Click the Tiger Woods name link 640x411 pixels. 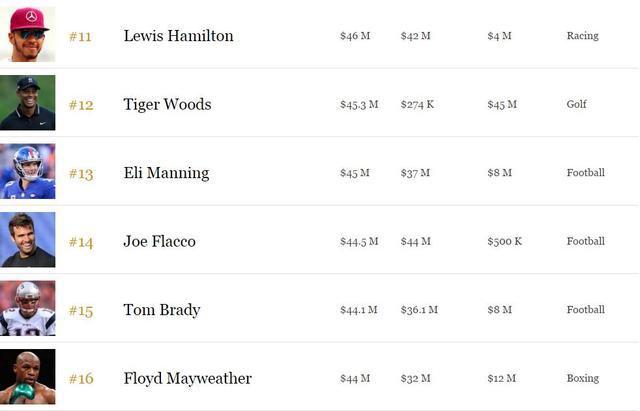pyautogui.click(x=167, y=104)
